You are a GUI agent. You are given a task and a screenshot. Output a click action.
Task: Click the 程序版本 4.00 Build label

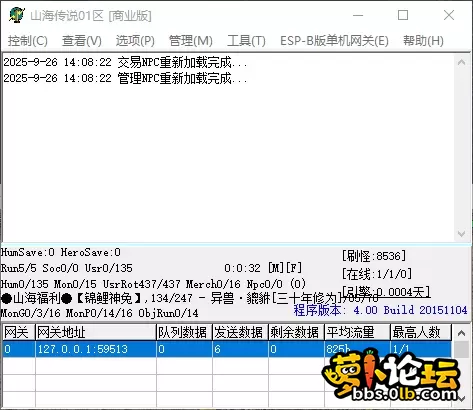[x=380, y=310]
